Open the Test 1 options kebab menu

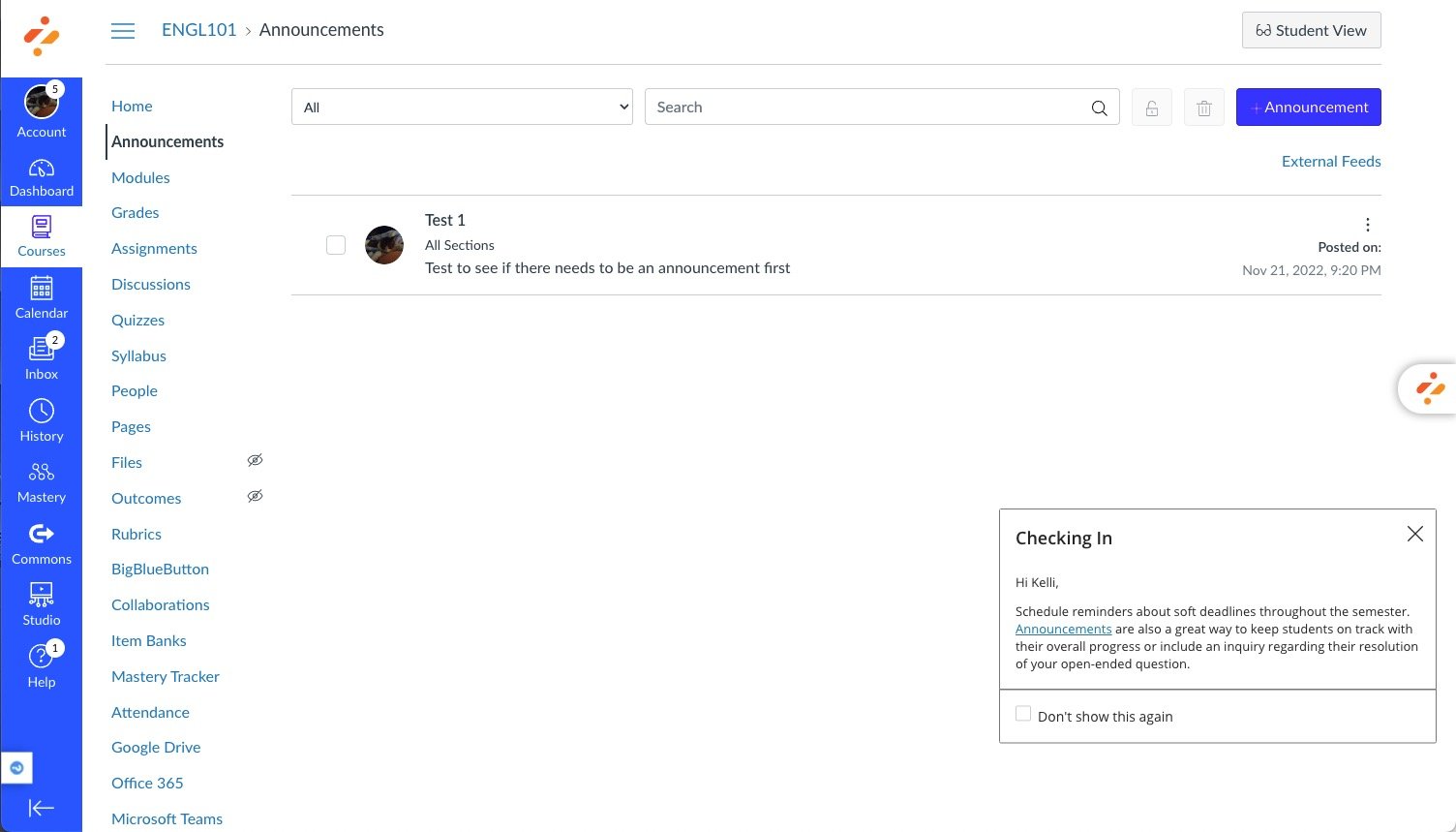pos(1368,225)
